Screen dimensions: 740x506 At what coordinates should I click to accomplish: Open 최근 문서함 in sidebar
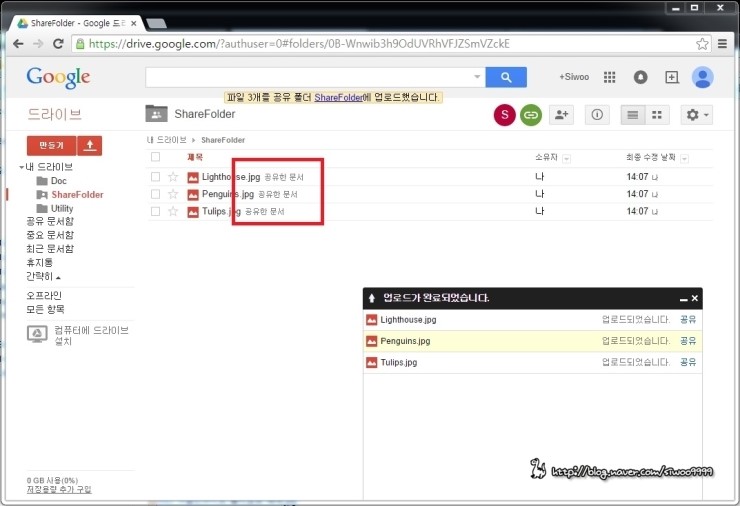50,249
